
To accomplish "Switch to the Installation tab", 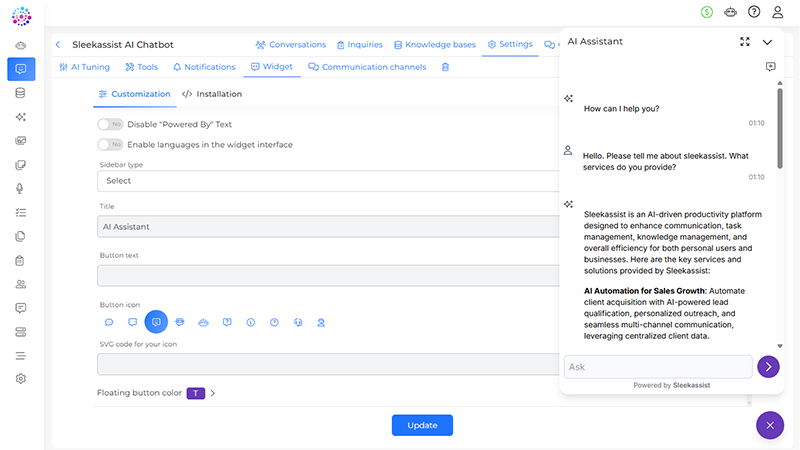I will [x=212, y=94].
